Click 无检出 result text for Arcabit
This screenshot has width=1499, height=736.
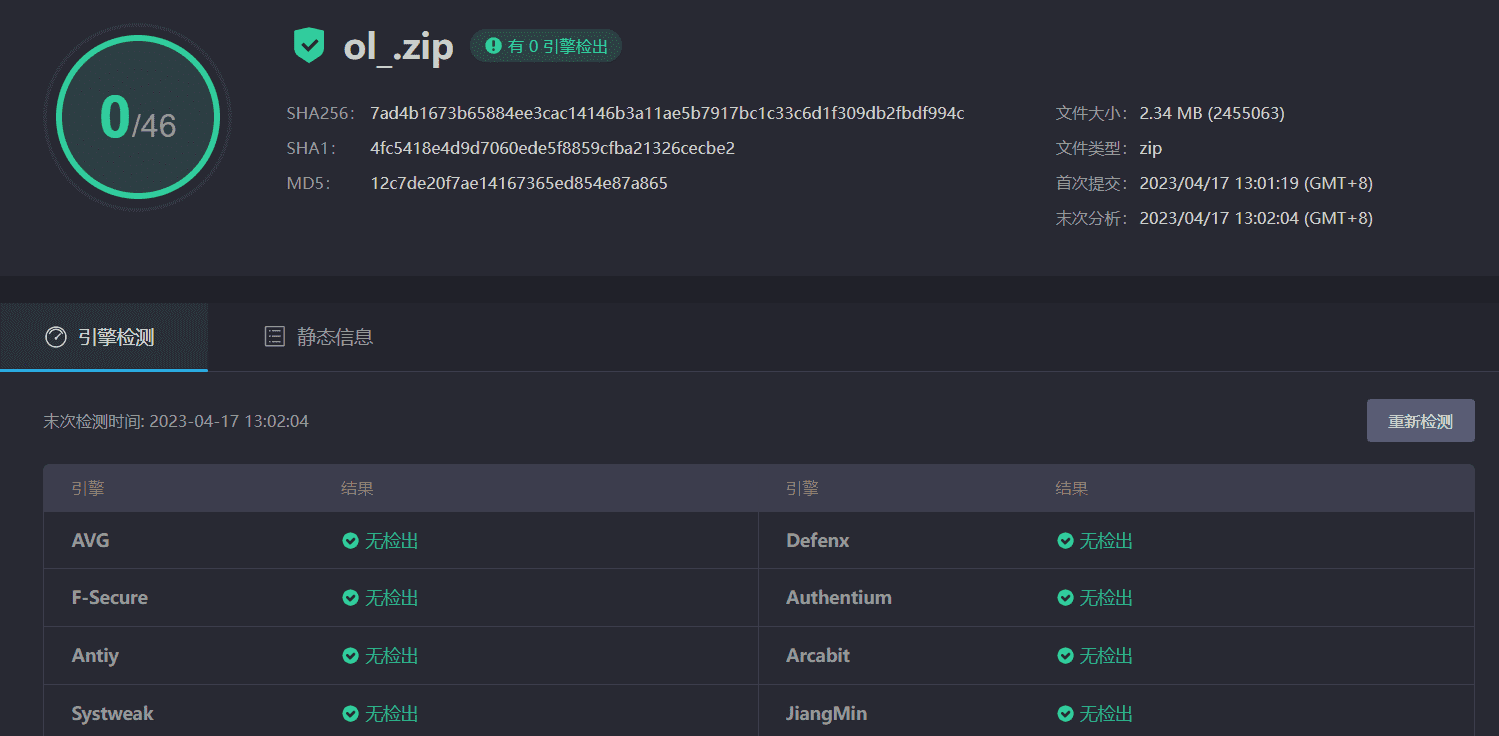pyautogui.click(x=1106, y=656)
